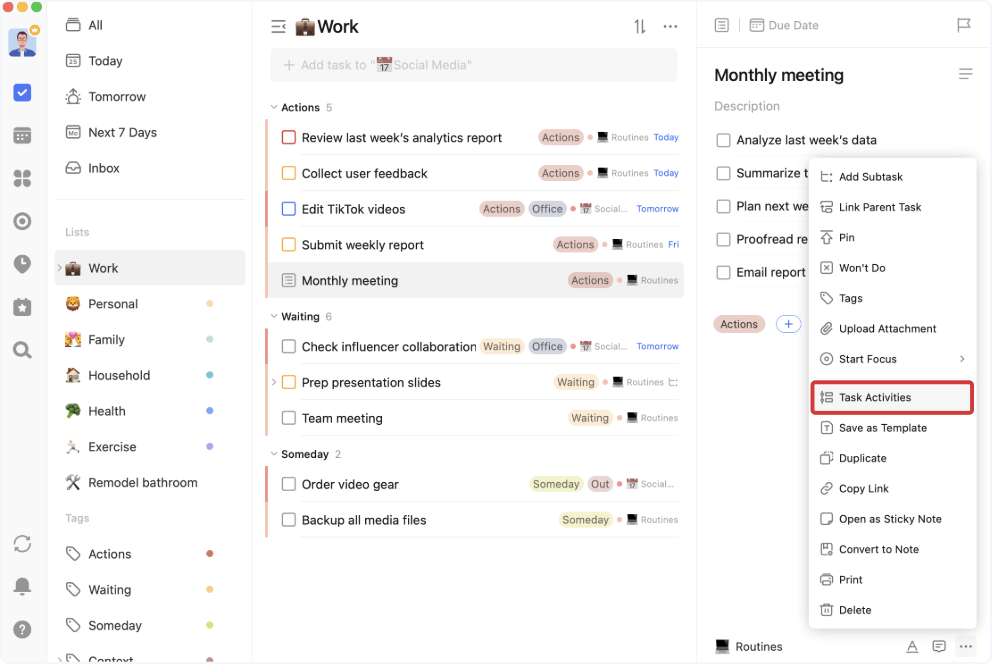
Task: Check the Analyze last week's data subtask
Action: coord(723,140)
